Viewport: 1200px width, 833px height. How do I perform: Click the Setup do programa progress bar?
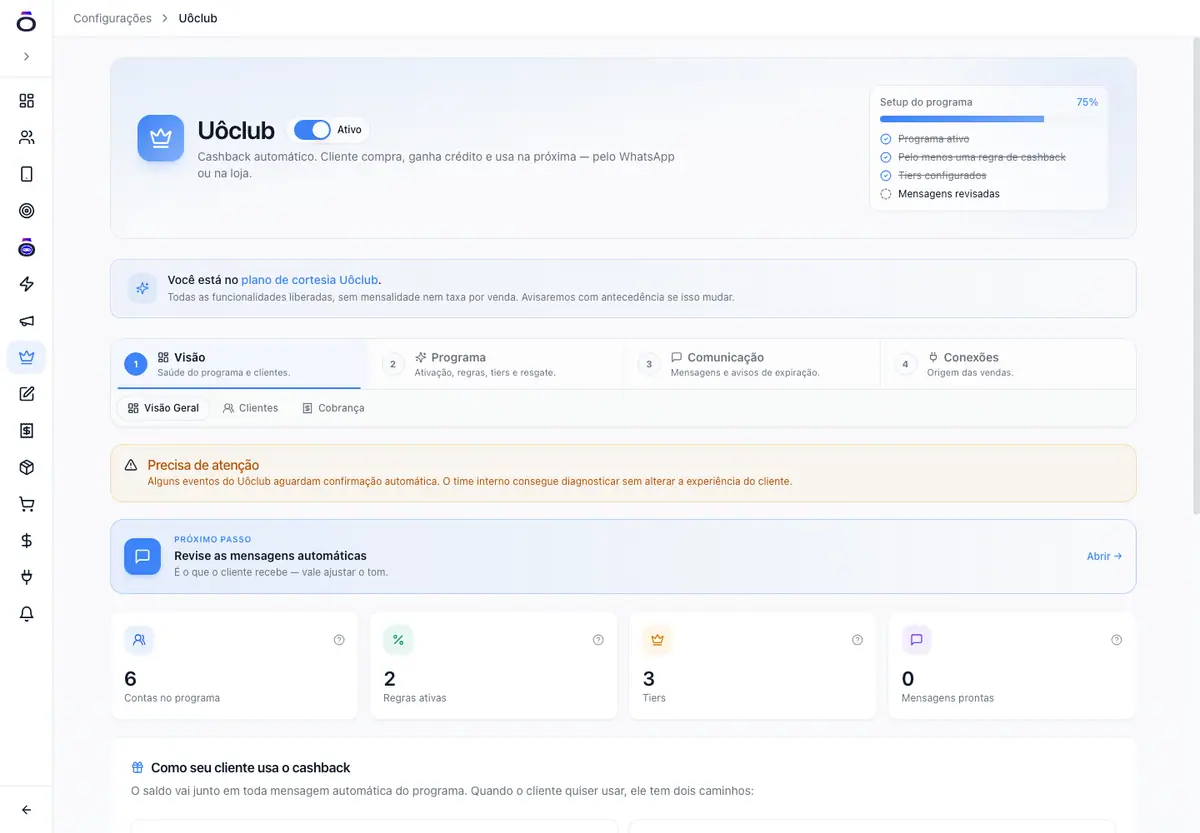click(989, 119)
